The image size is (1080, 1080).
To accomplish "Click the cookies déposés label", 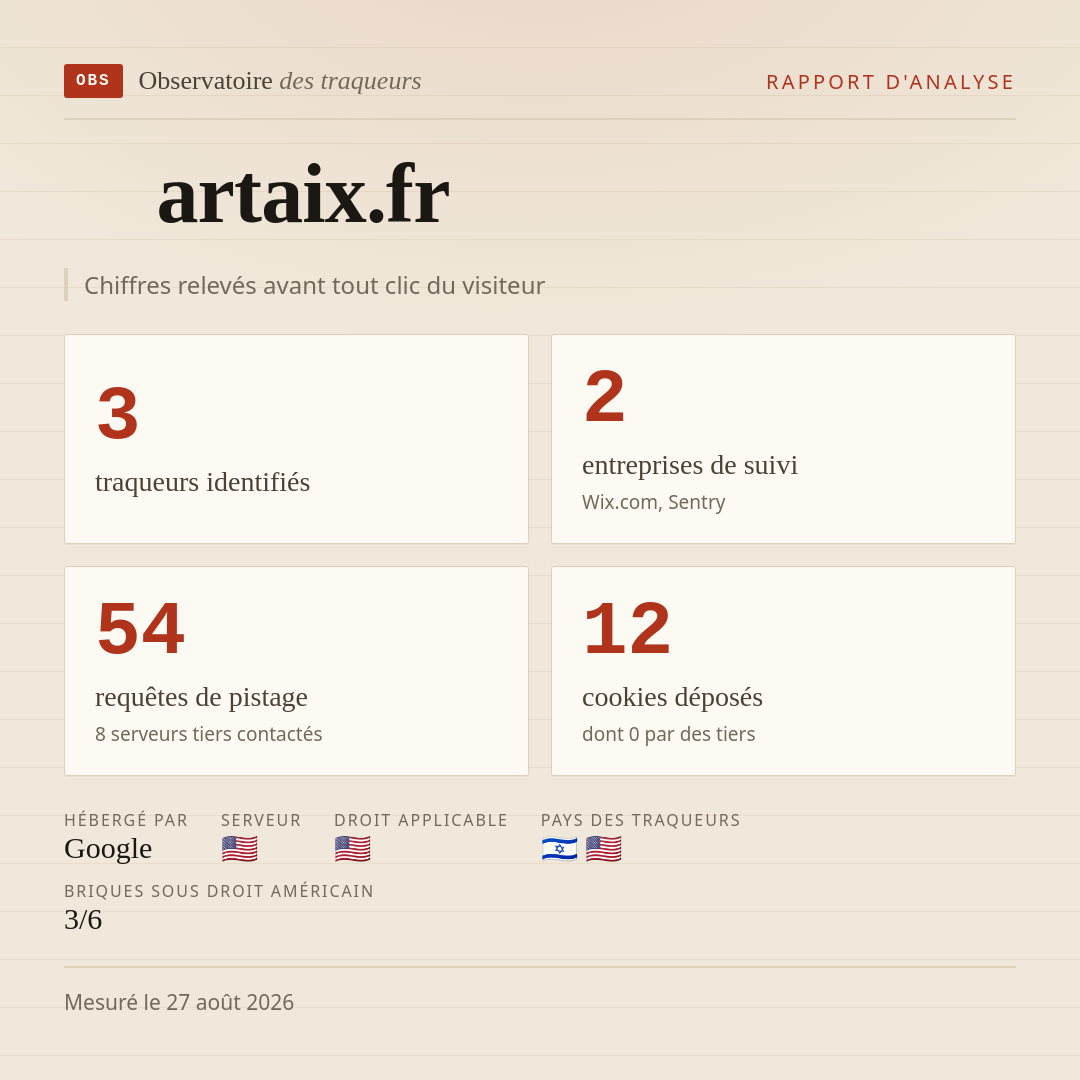I will click(672, 697).
